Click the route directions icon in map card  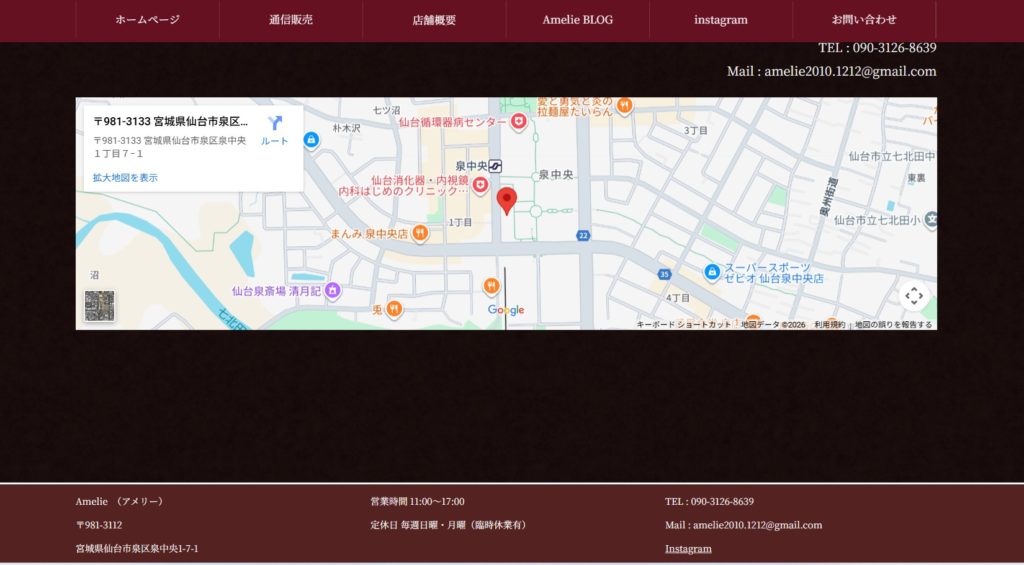click(275, 124)
